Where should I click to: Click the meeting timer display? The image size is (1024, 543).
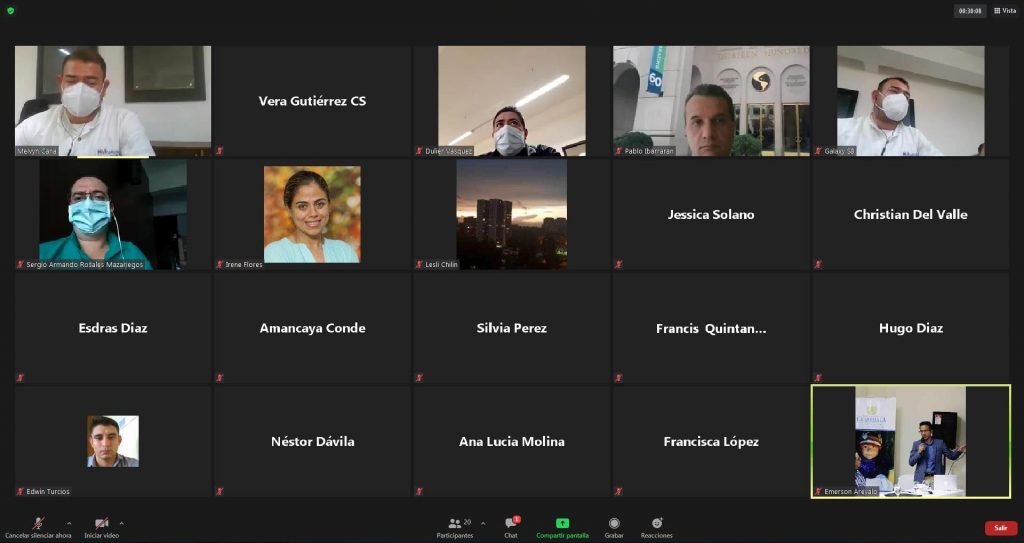pos(970,11)
